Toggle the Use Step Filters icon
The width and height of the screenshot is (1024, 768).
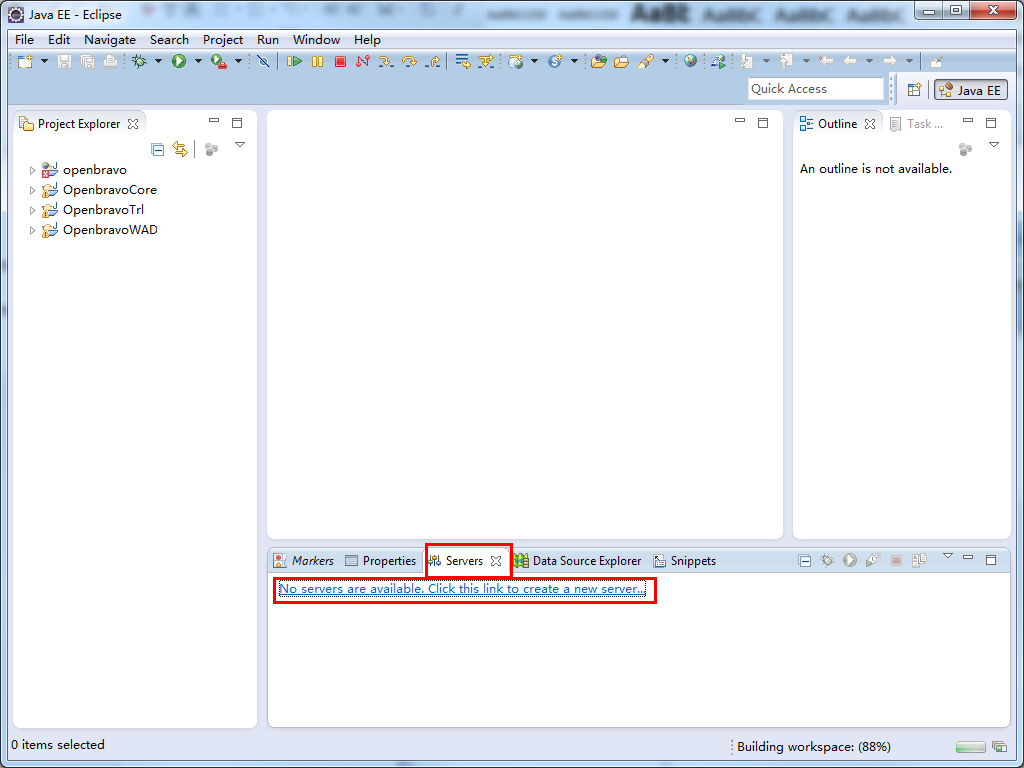(486, 61)
